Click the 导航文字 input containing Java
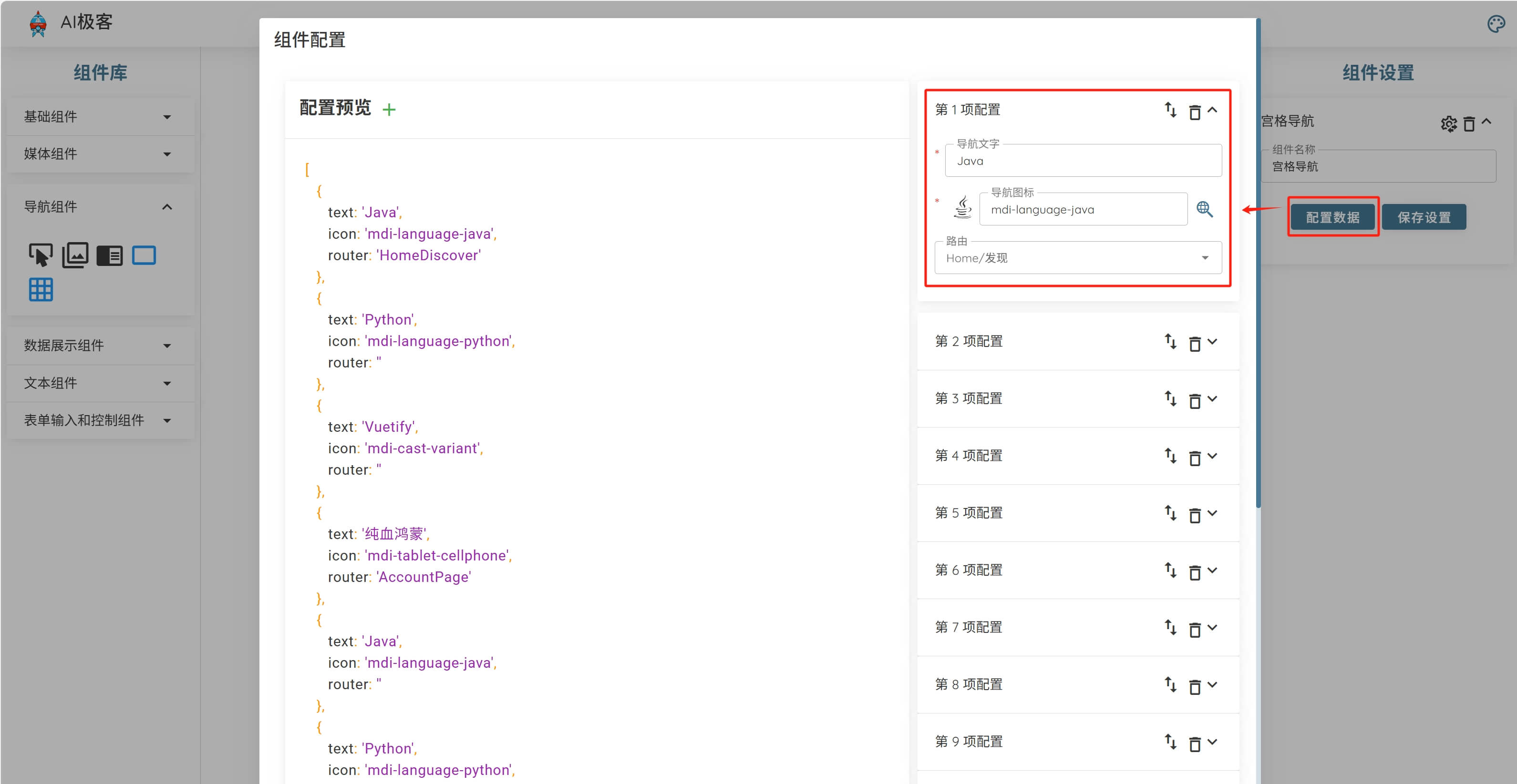 1083,161
